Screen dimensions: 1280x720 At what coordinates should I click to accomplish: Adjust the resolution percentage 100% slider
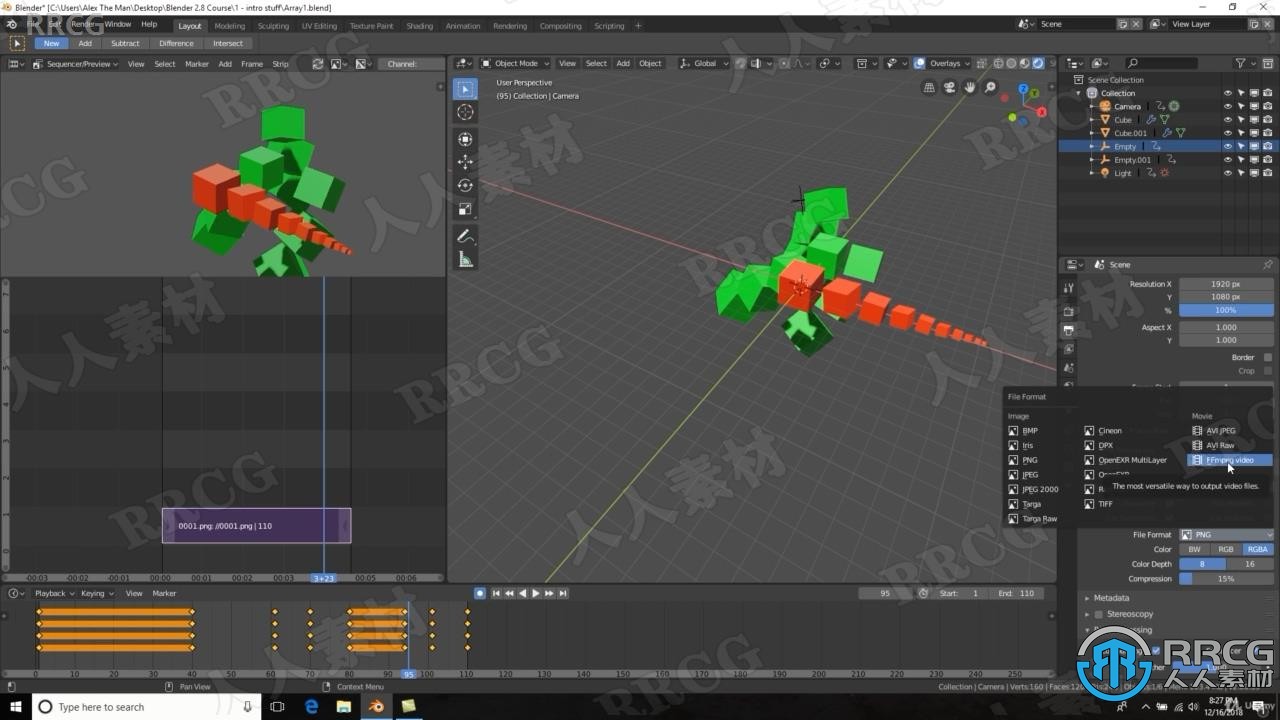click(x=1227, y=311)
